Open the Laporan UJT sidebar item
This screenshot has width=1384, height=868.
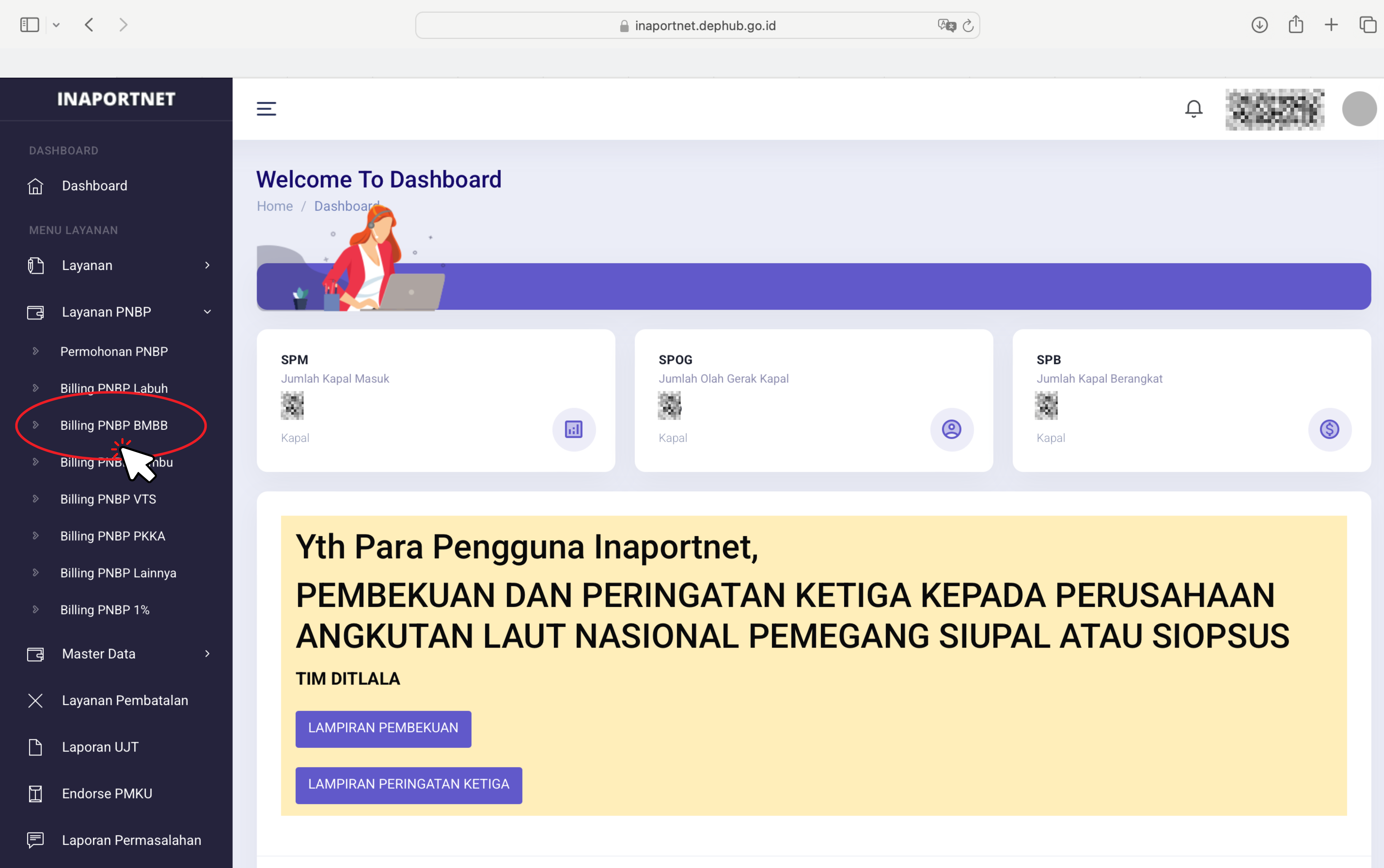(x=100, y=747)
